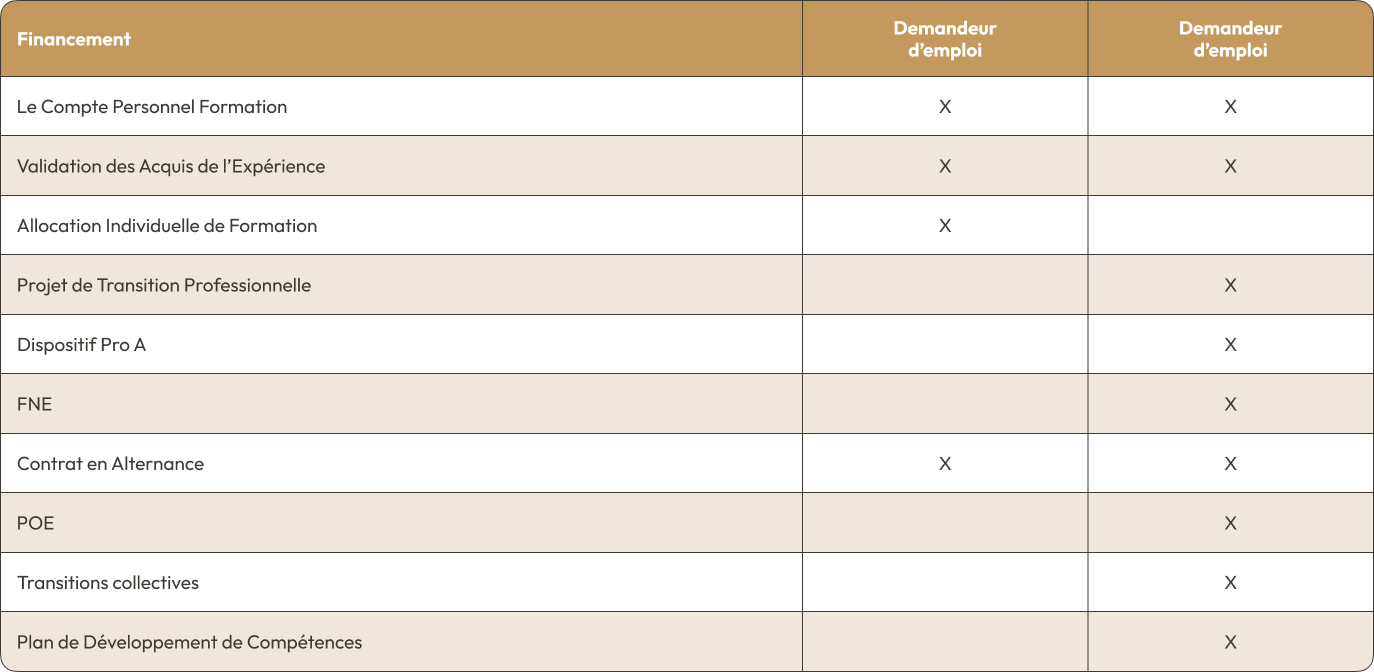
Task: Click Plan de Développement de Compétences label
Action: click(x=190, y=642)
